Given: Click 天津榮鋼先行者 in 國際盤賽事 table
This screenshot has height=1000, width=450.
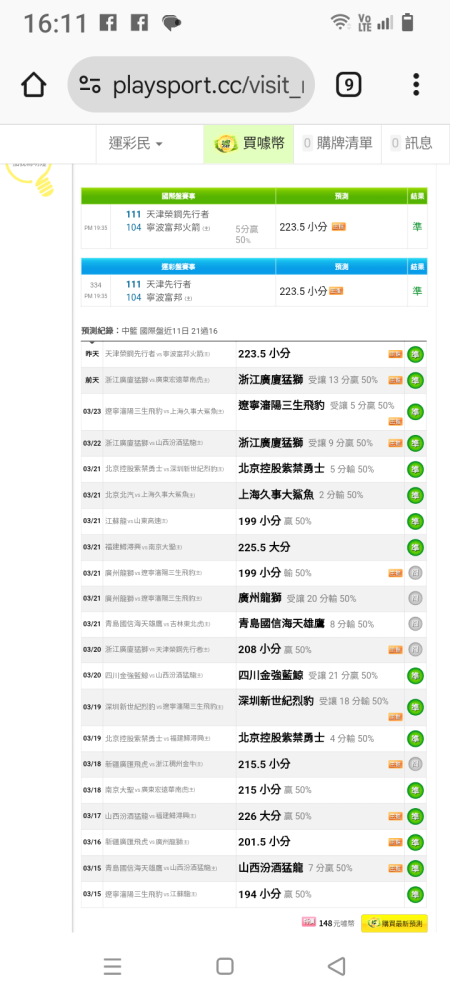Looking at the screenshot, I should pos(177,214).
